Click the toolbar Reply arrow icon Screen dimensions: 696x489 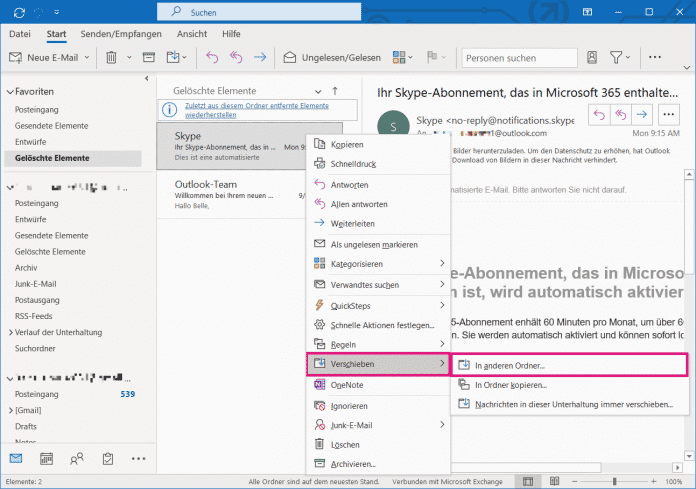(212, 57)
